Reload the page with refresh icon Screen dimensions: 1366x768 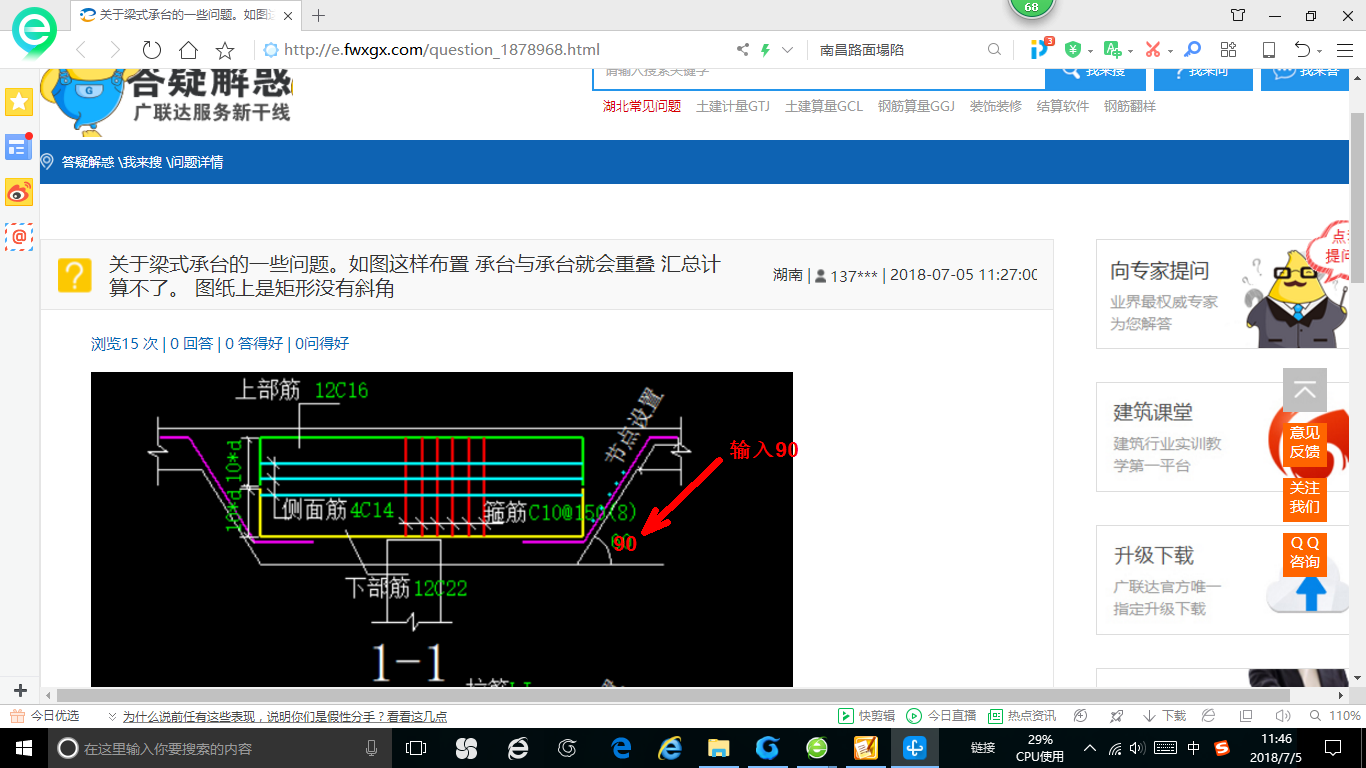click(x=151, y=50)
